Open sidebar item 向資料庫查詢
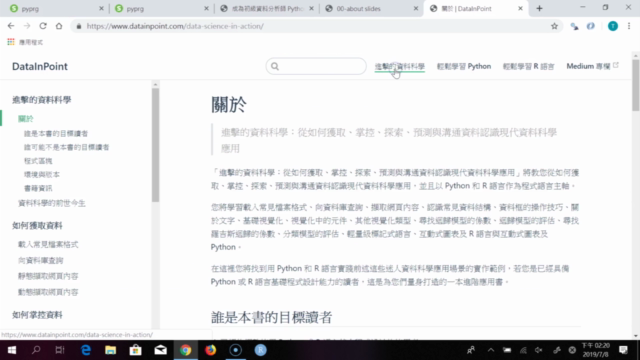This screenshot has width=640, height=360. coord(40,260)
